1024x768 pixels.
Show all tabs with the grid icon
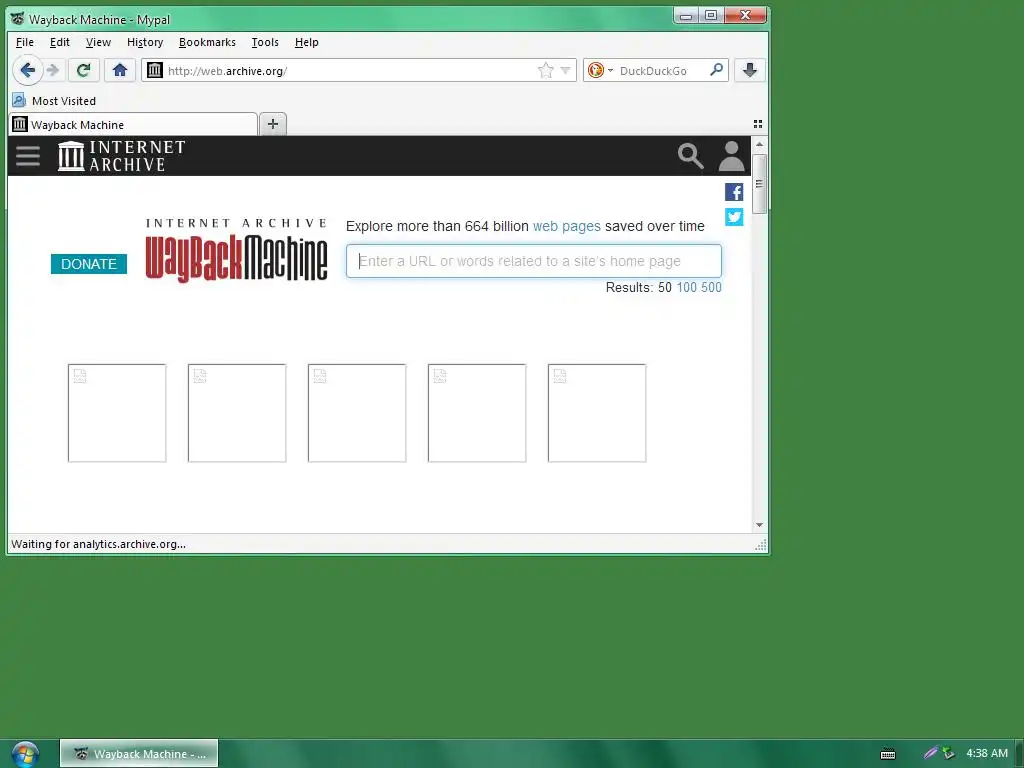point(758,124)
